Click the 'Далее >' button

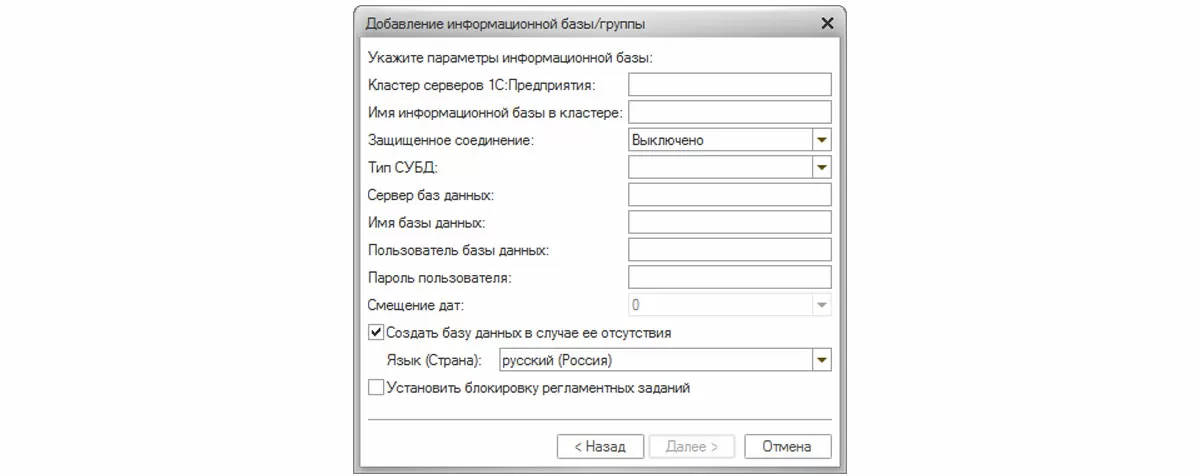tap(692, 446)
